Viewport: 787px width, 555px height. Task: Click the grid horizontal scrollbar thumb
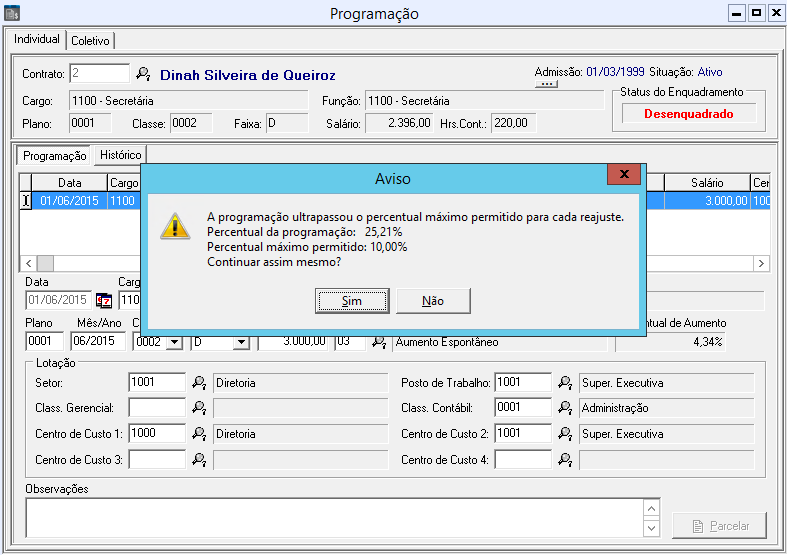pos(46,263)
